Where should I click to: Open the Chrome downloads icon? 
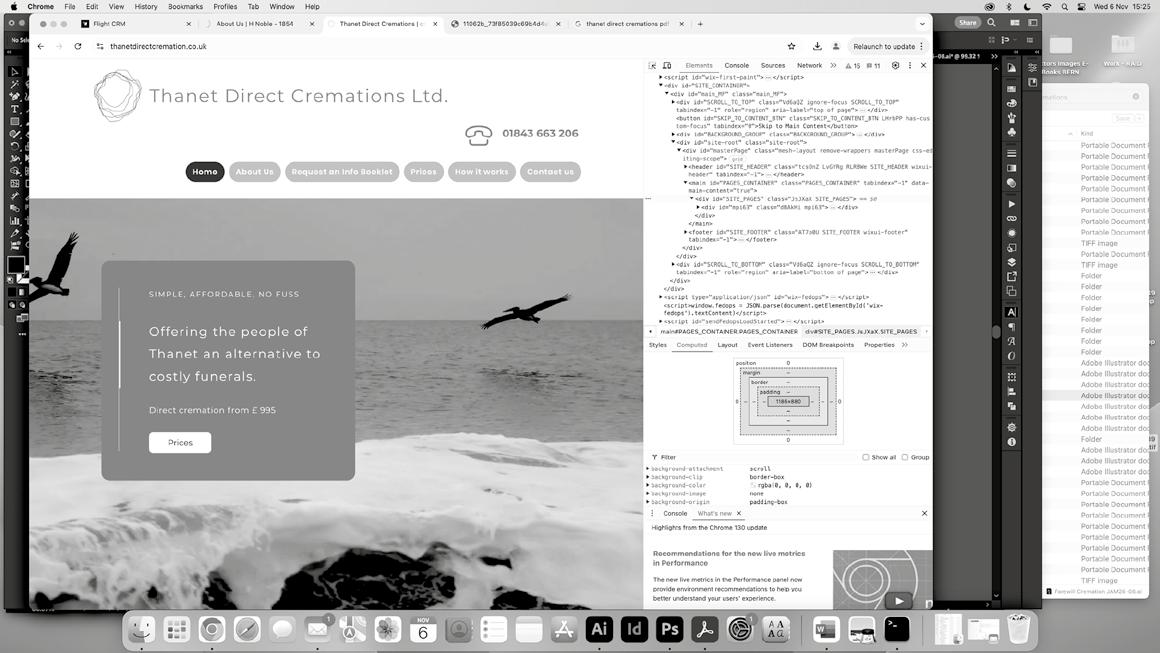(x=817, y=46)
